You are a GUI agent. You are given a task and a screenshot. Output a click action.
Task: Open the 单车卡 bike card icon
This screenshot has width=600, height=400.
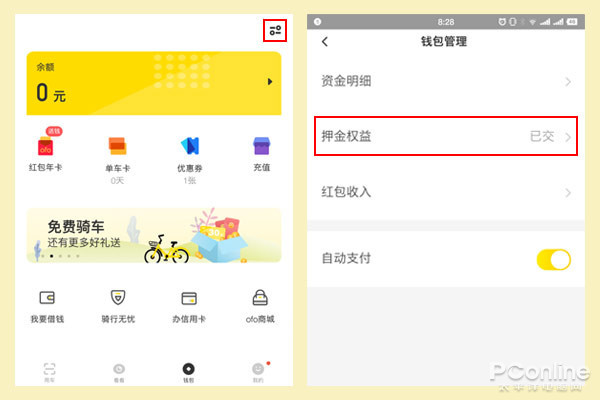117,146
